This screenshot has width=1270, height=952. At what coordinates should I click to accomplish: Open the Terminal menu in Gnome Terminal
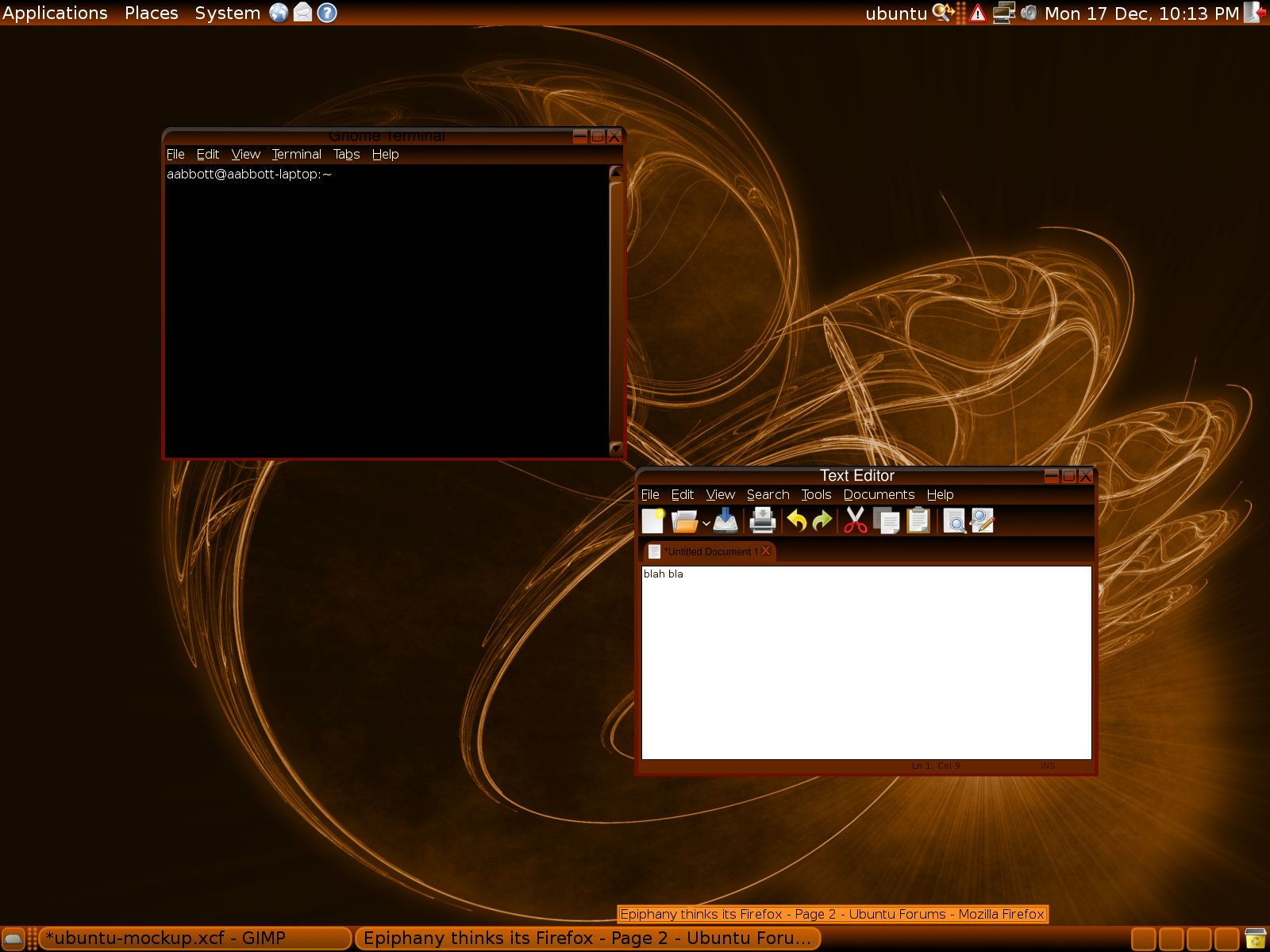click(x=296, y=155)
